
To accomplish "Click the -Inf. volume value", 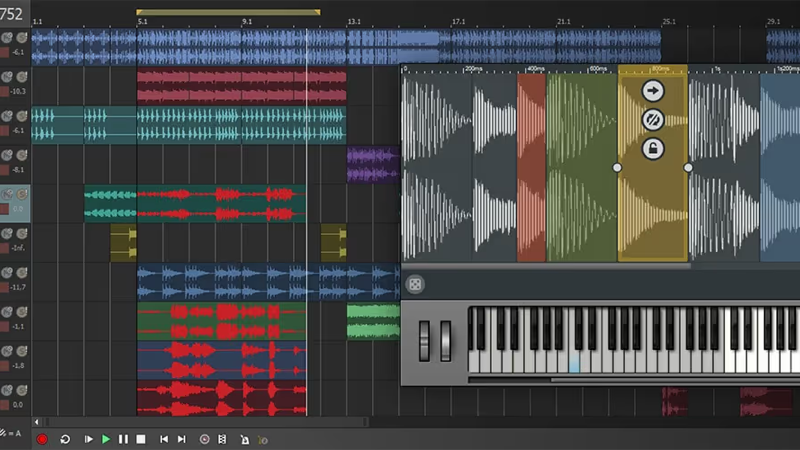I will click(18, 248).
